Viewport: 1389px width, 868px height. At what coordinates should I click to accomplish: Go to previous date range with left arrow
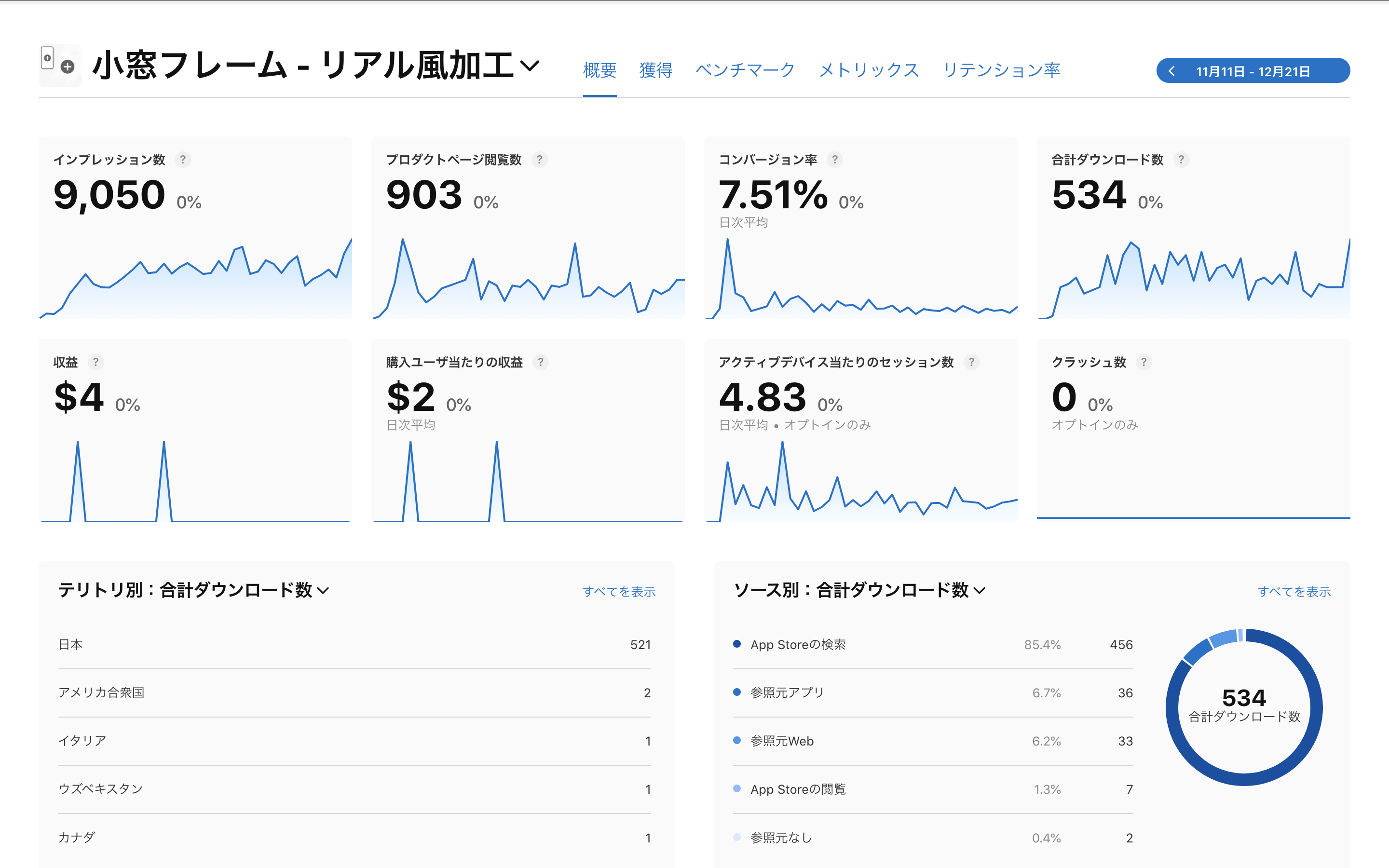[x=1171, y=71]
